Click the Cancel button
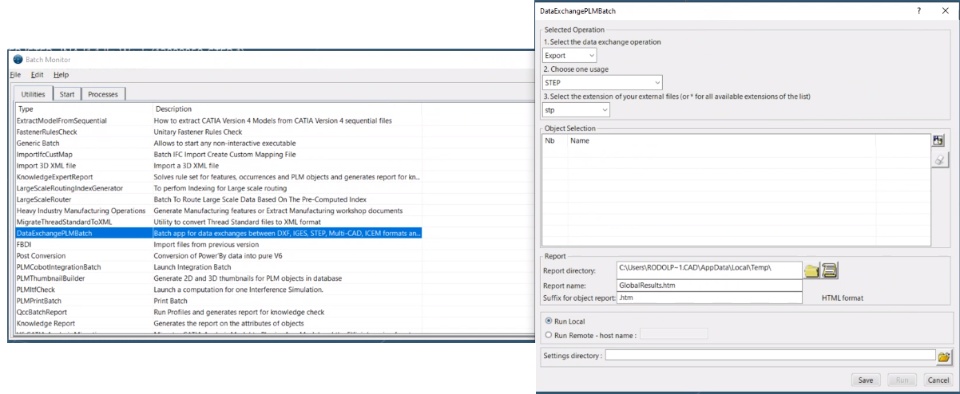Screen dimensions: 960x394 (x=939, y=380)
